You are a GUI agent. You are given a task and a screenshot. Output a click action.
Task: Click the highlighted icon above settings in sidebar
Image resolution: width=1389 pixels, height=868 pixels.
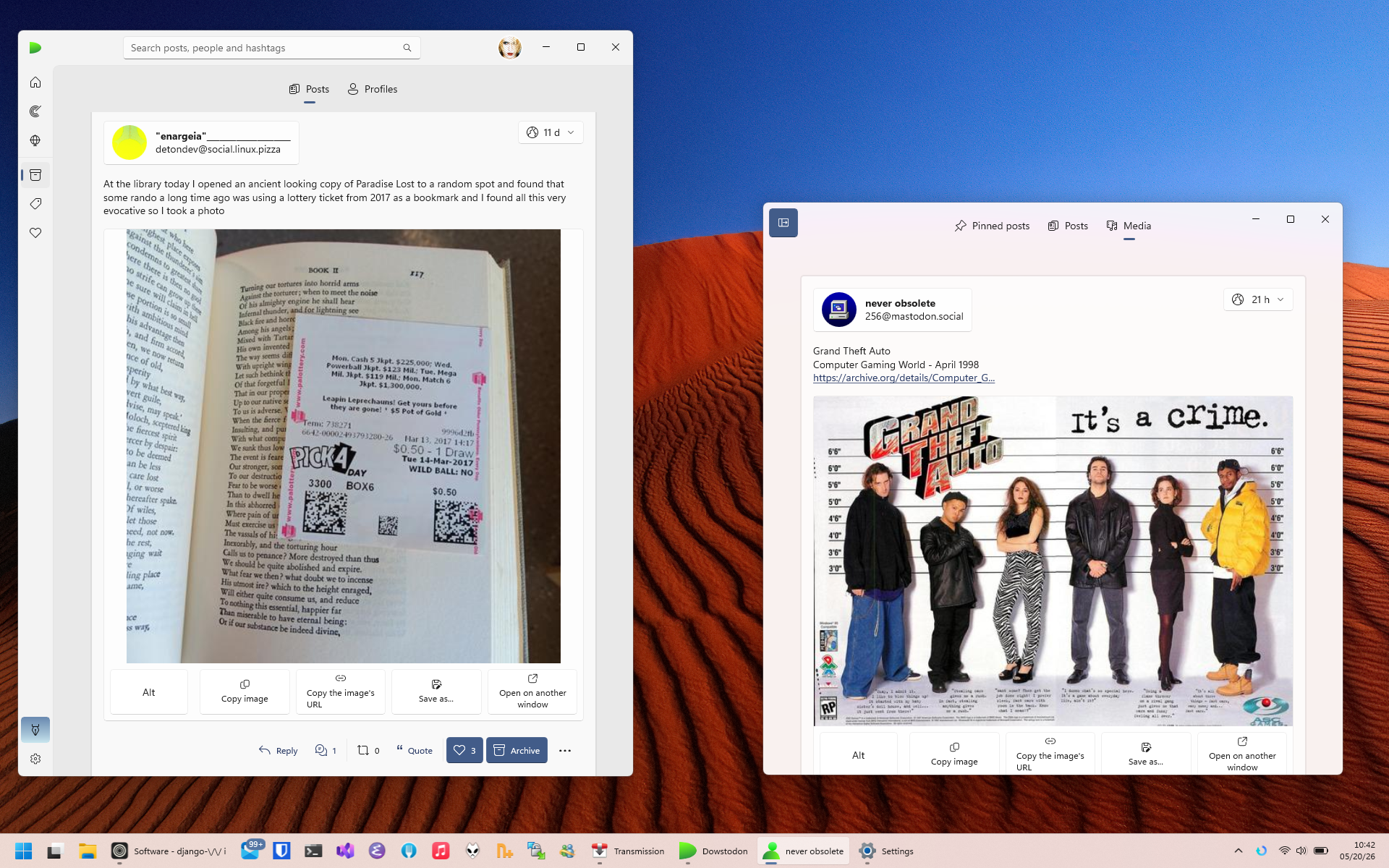pos(35,730)
